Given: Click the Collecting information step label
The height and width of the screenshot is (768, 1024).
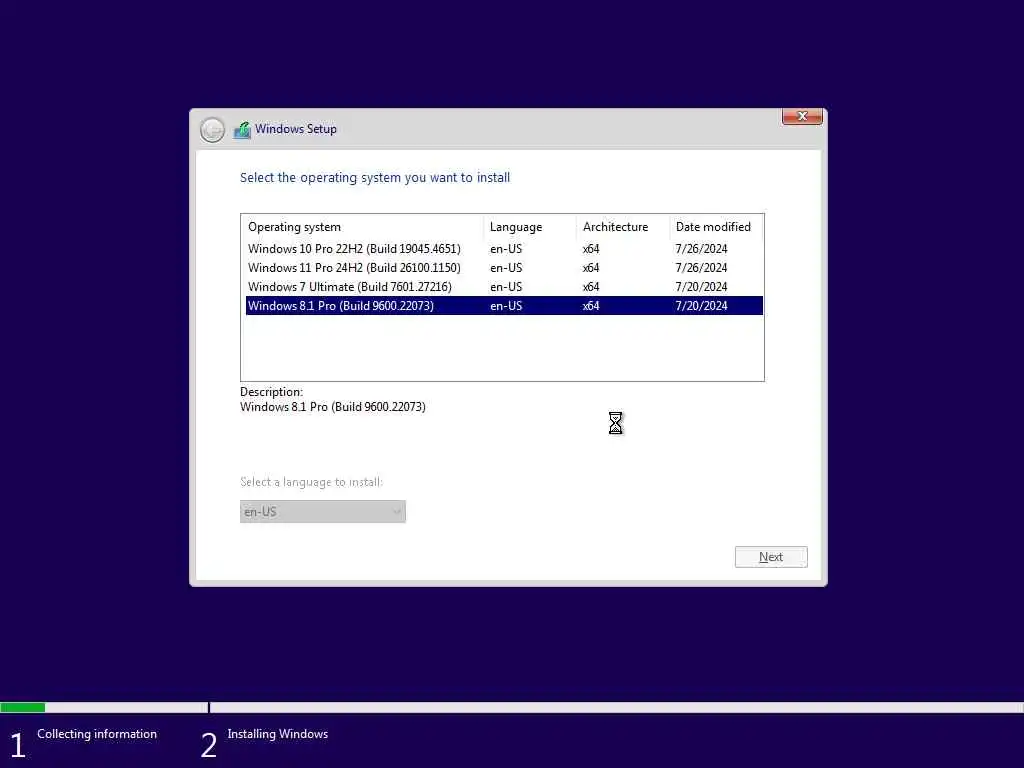Looking at the screenshot, I should (97, 734).
